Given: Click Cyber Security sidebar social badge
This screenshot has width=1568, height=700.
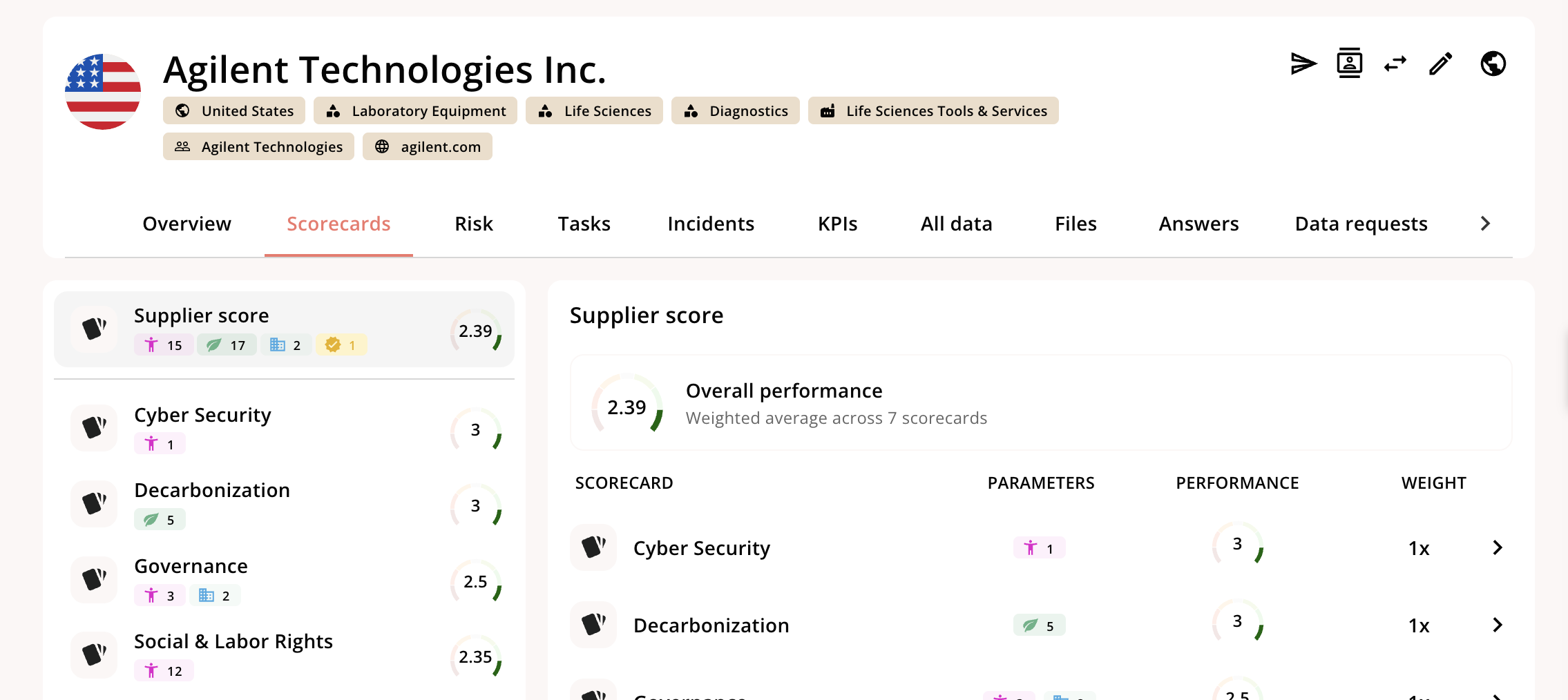Looking at the screenshot, I should pos(160,444).
